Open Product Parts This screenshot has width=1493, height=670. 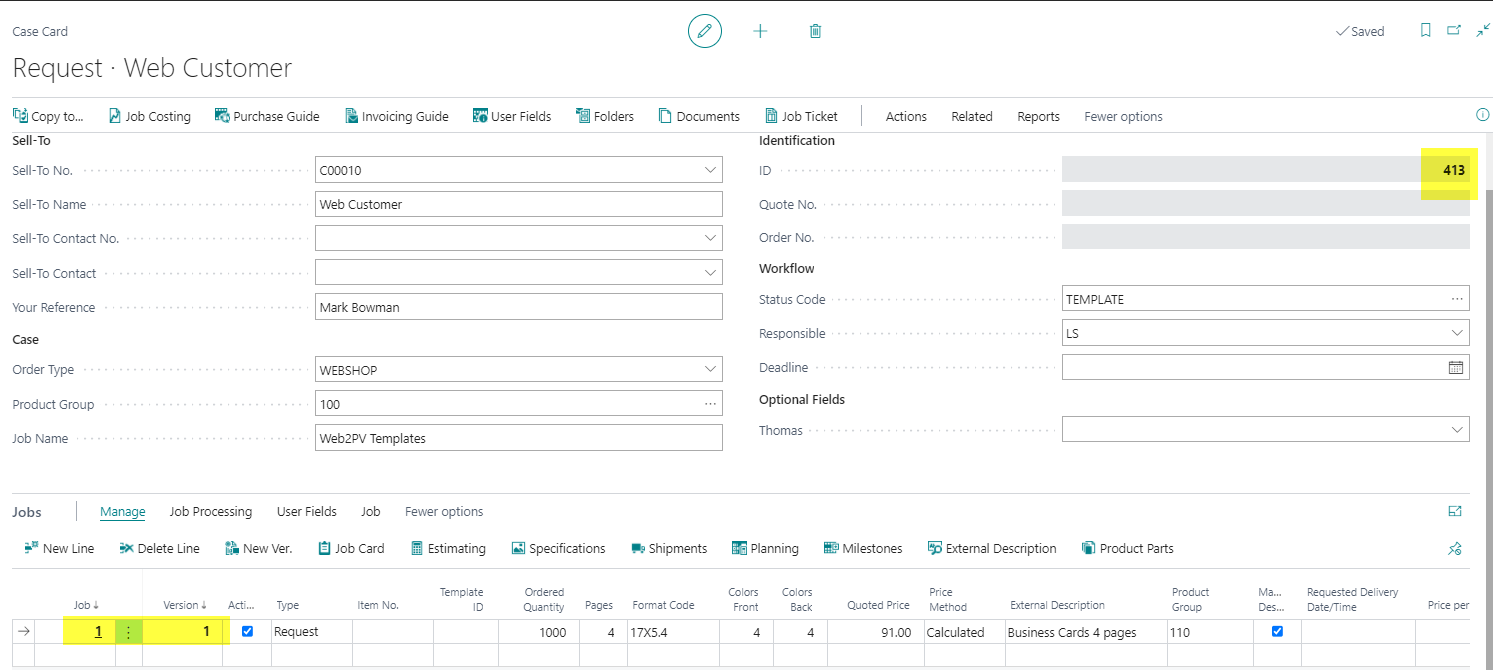pyautogui.click(x=1128, y=548)
